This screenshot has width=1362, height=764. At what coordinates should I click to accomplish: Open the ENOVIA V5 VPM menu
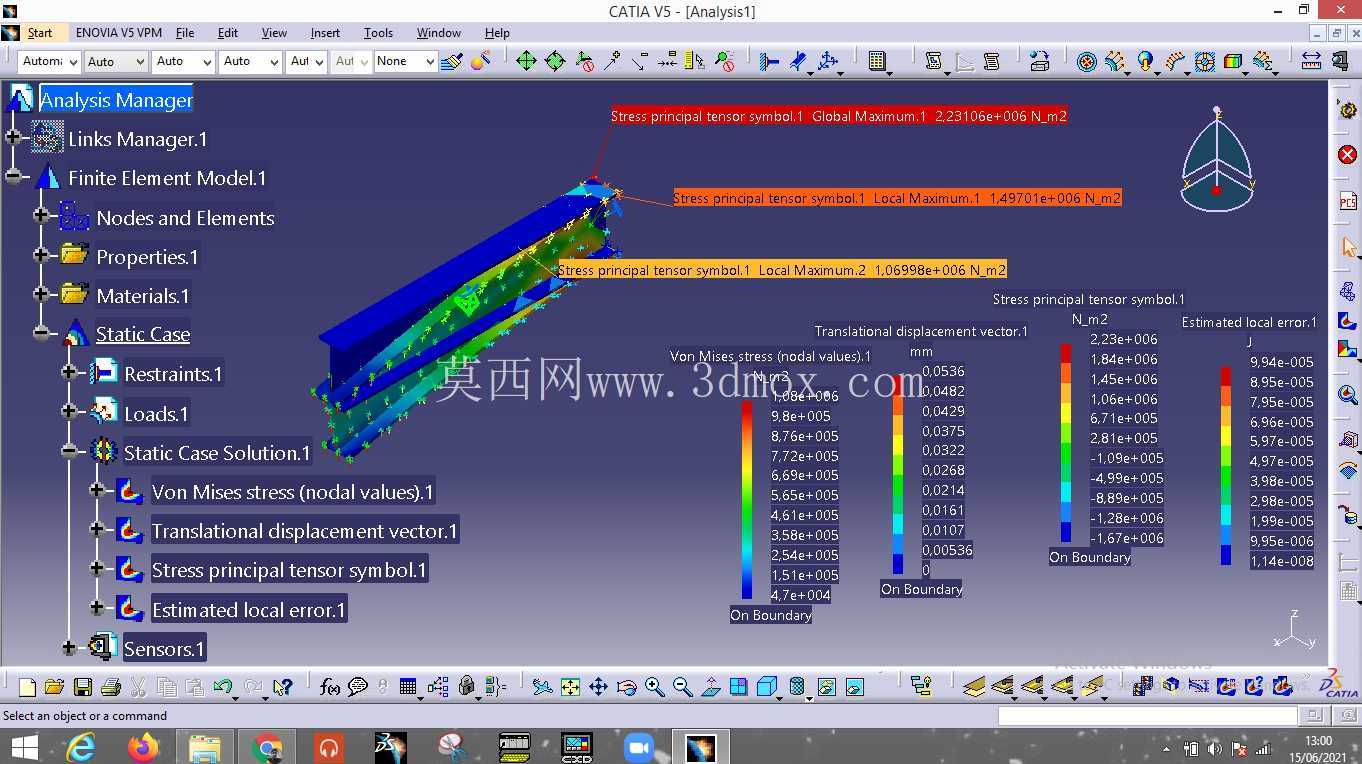119,33
